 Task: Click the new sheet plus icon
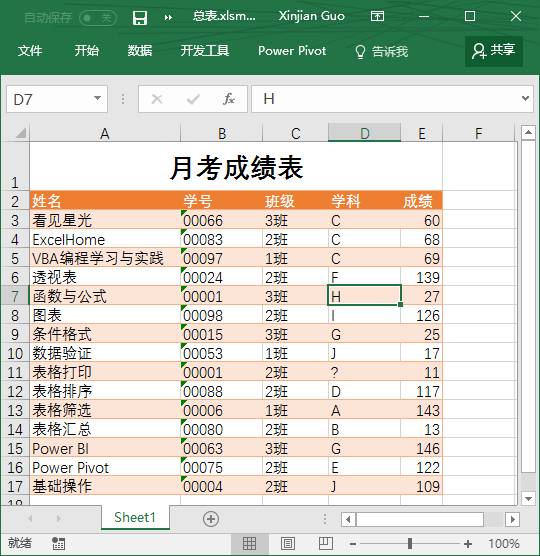tap(211, 519)
